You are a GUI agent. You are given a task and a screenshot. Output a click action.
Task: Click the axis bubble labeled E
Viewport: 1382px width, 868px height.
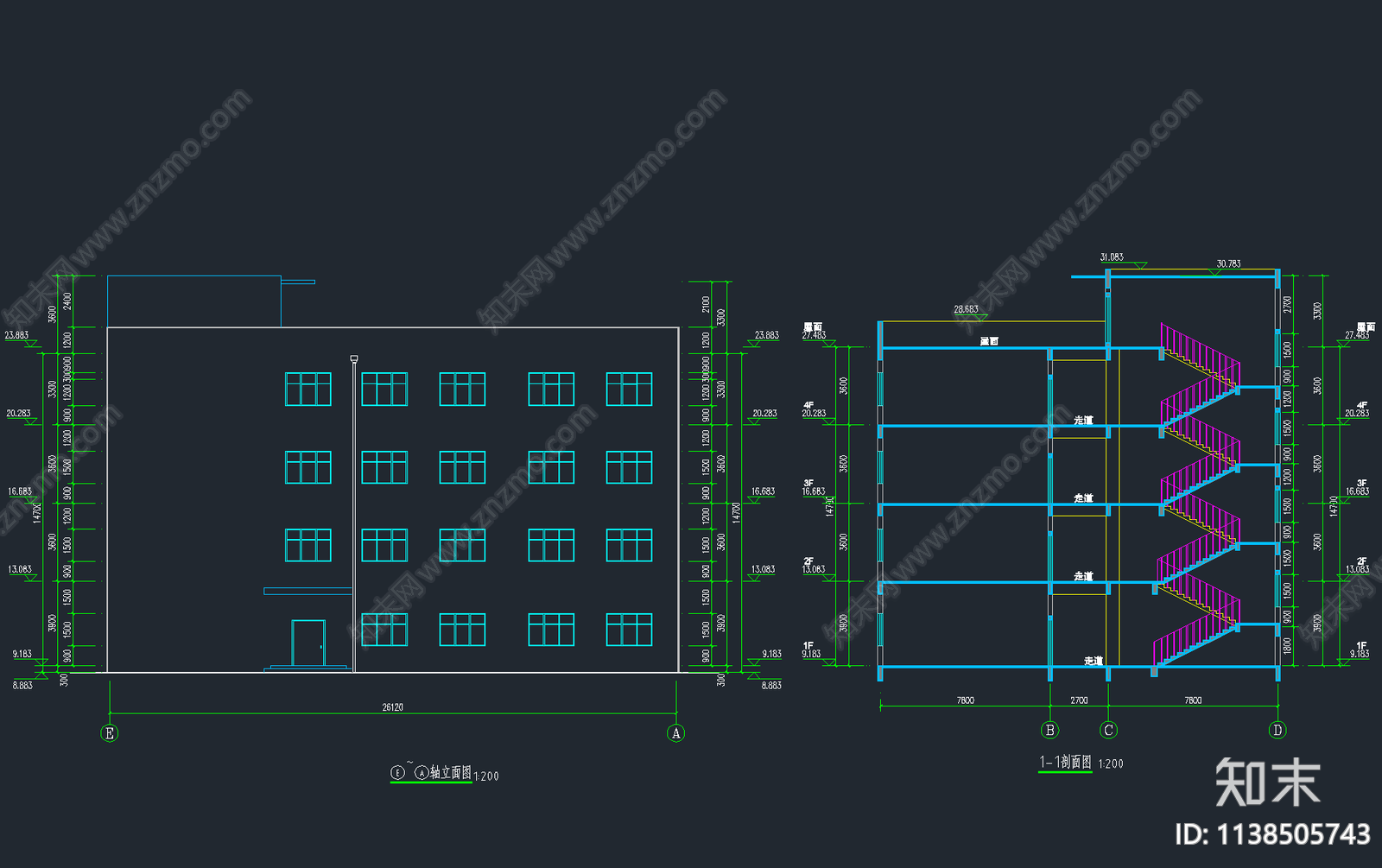click(109, 733)
